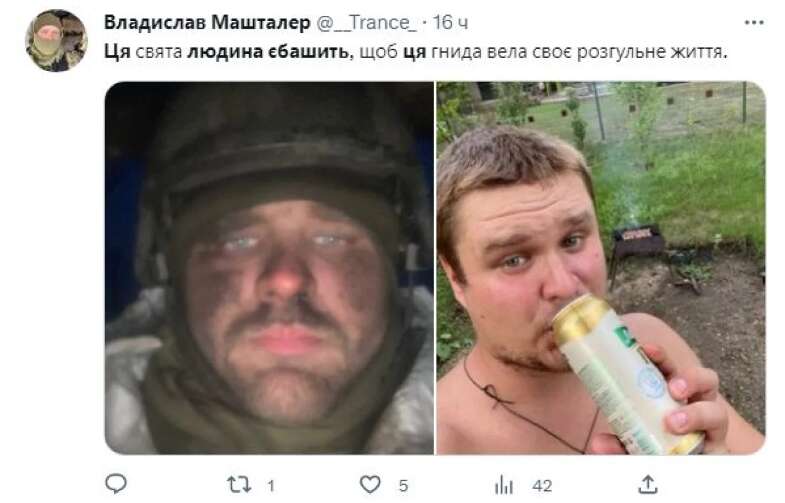
Task: Open view analytics via the bar chart icon
Action: pyautogui.click(x=504, y=484)
